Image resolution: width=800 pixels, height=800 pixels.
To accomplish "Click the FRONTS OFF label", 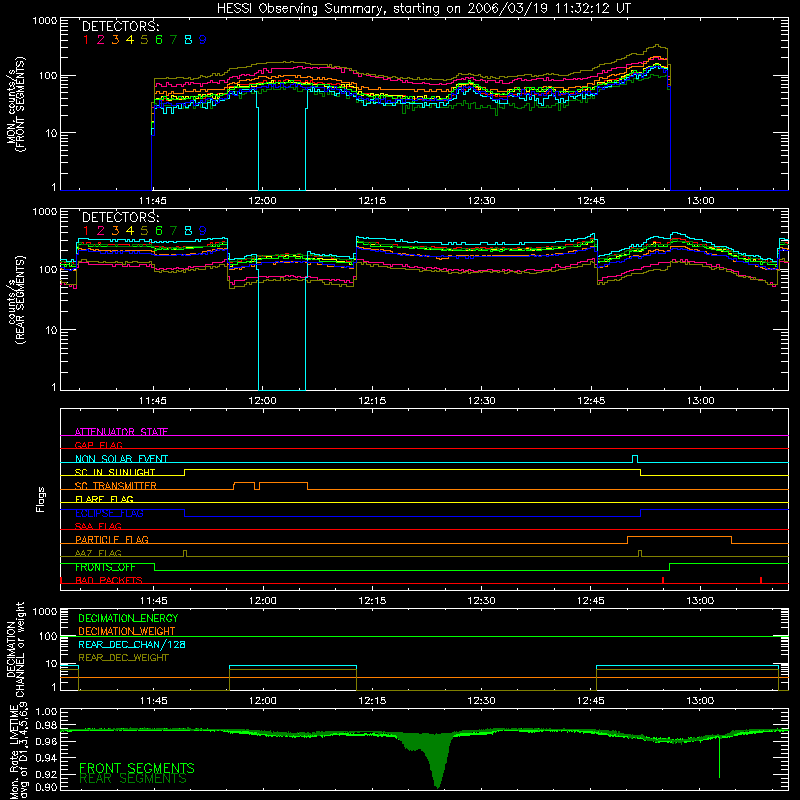I will (x=105, y=567).
